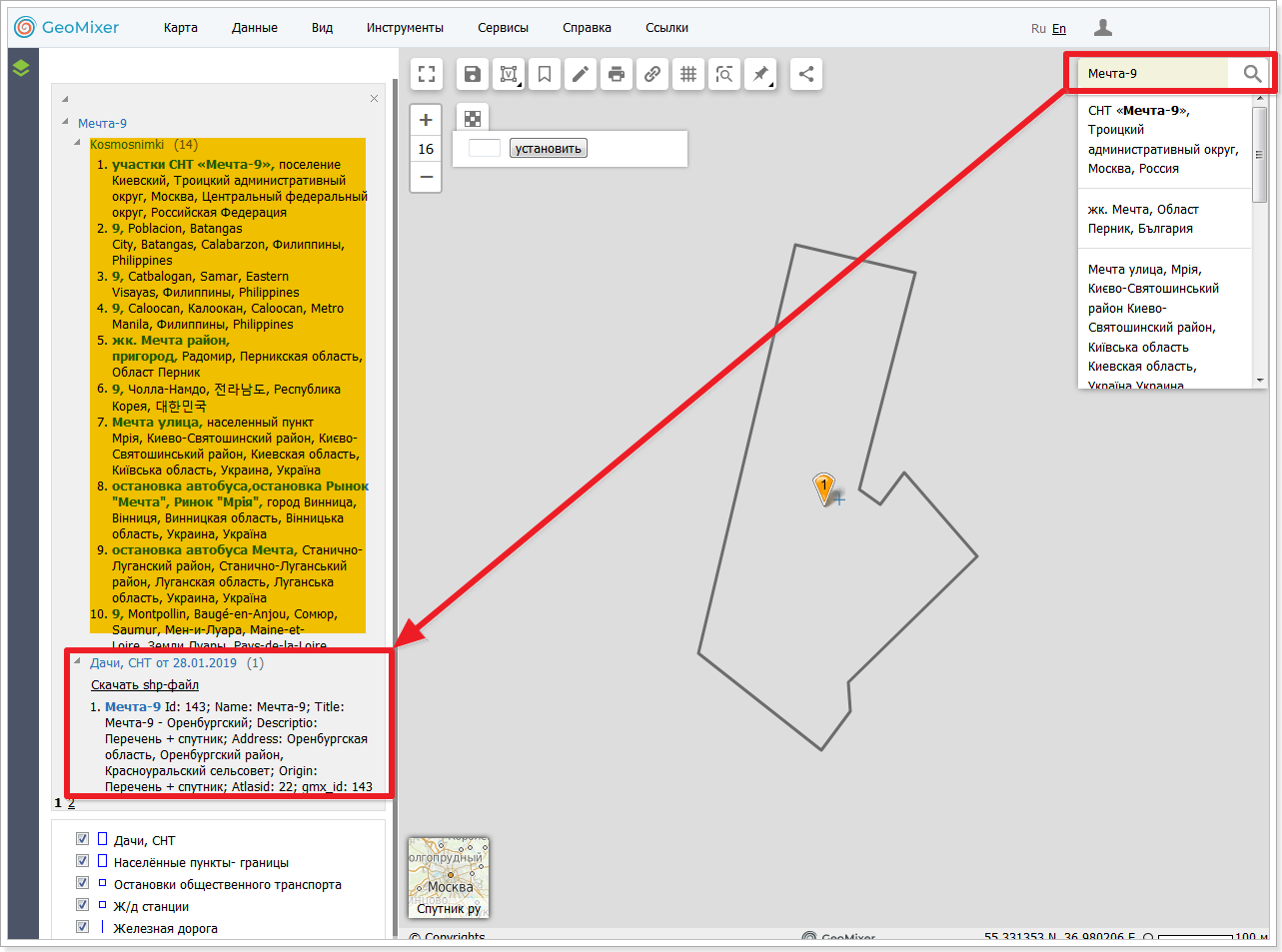Viewport: 1282px width, 952px height.
Task: Toggle Остановки общественного транспорта layer checkbox
Action: [83, 883]
